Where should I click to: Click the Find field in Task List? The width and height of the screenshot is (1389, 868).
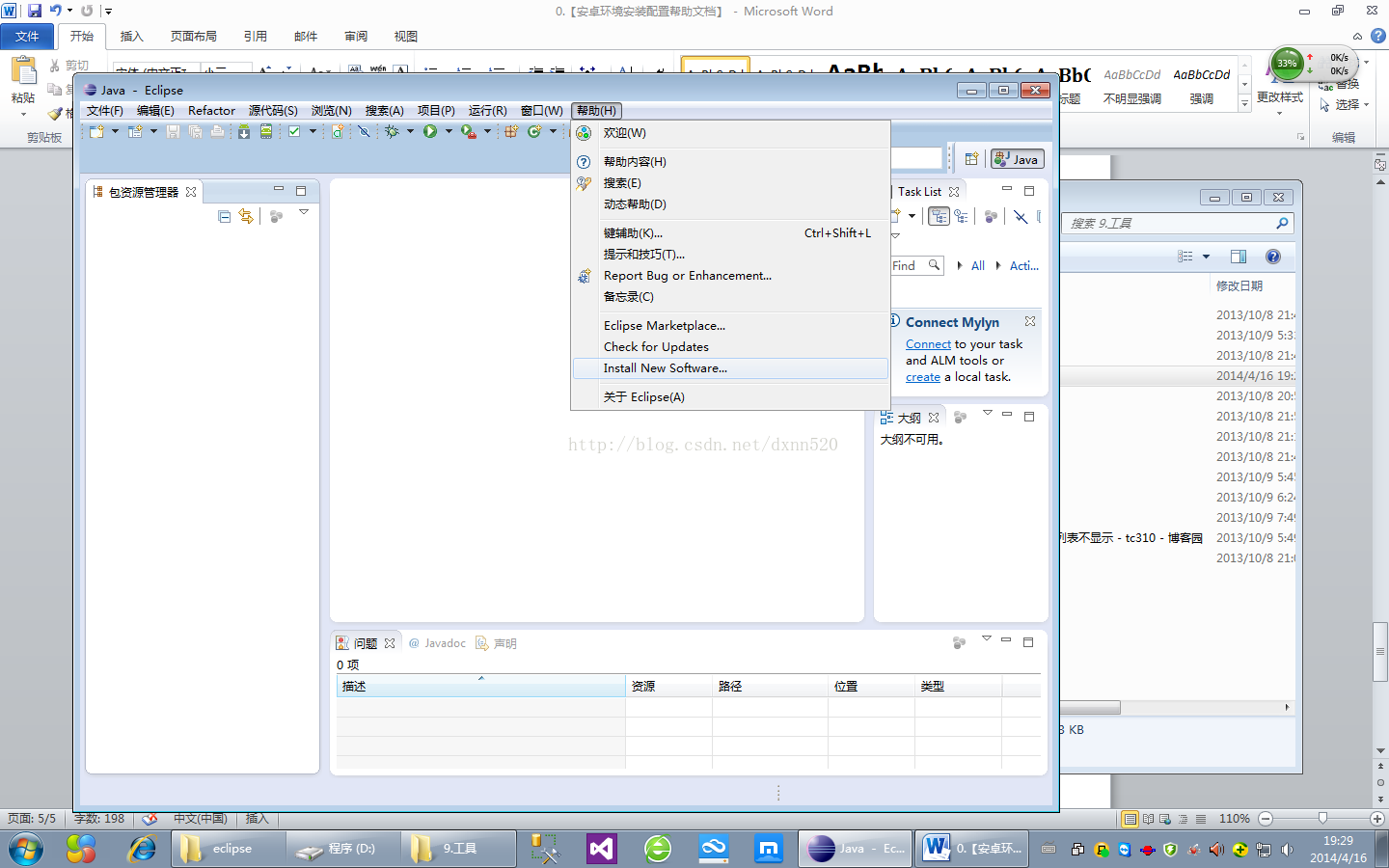point(916,265)
